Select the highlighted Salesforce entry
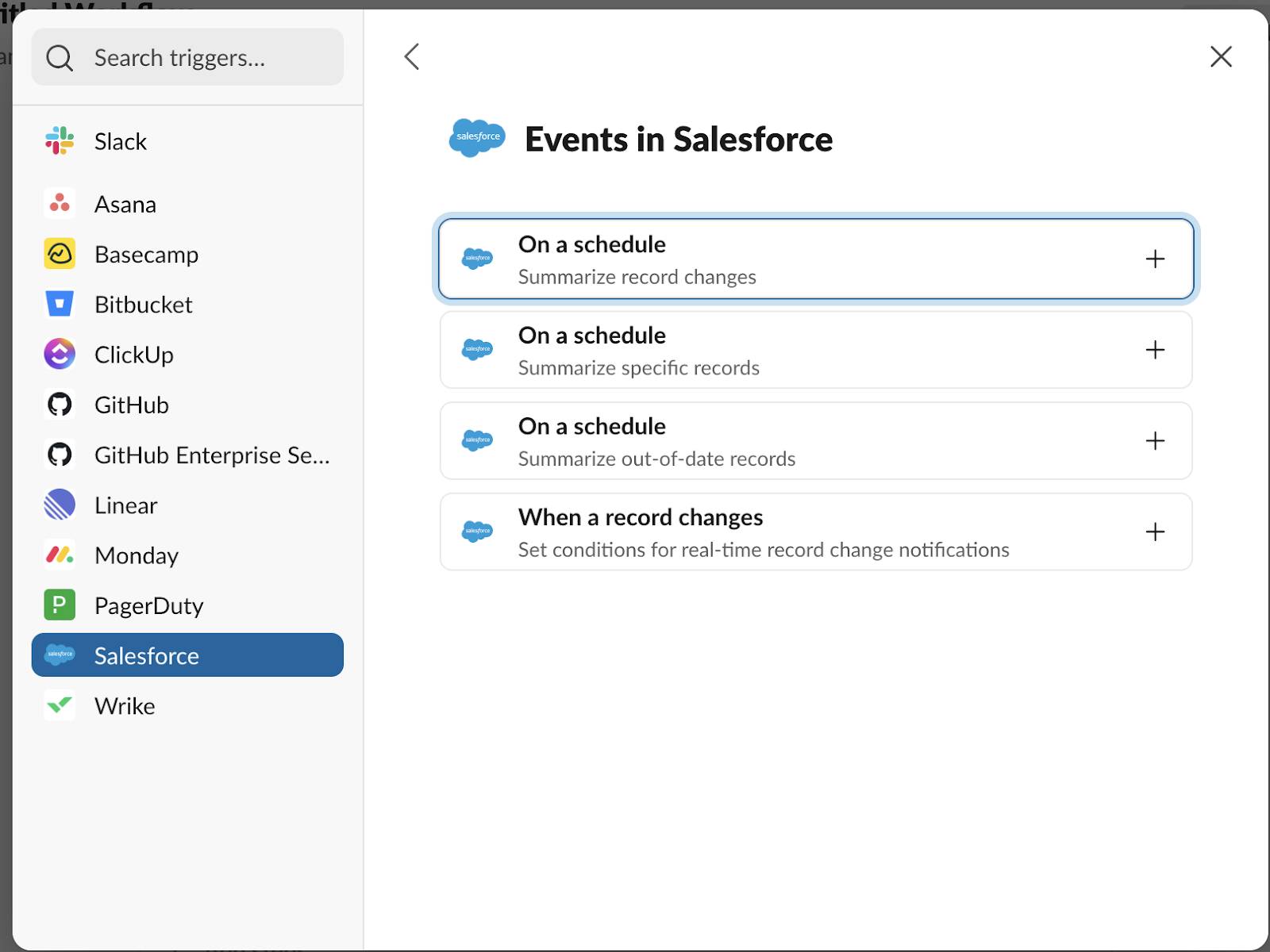 point(187,654)
